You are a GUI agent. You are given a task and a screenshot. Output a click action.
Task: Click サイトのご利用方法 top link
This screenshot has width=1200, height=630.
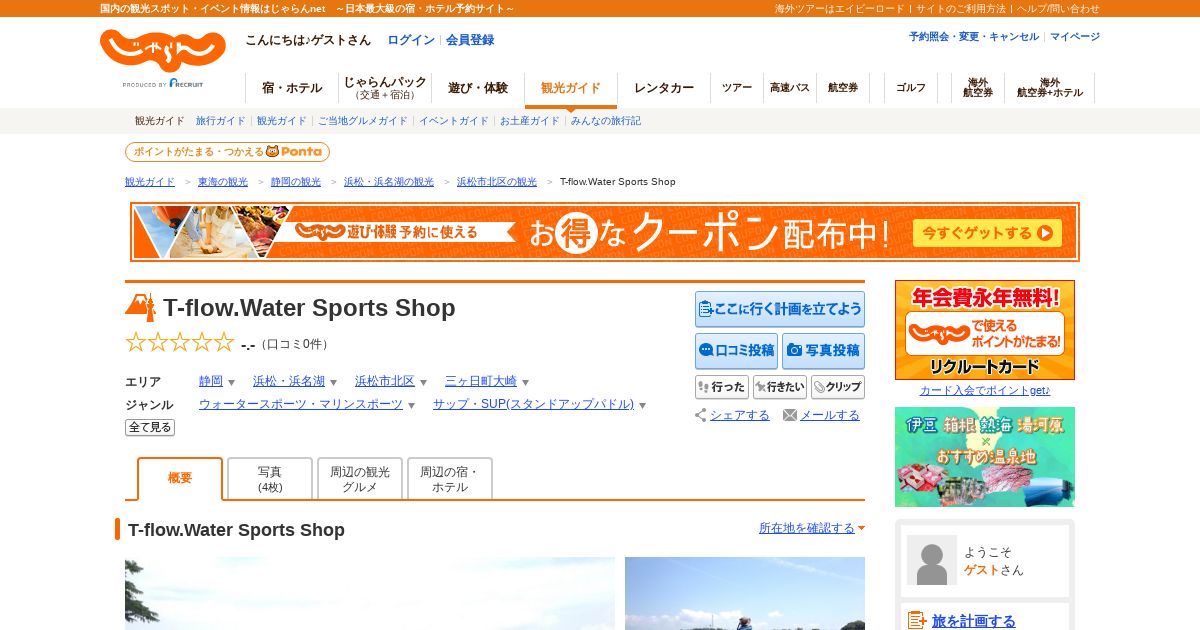tap(960, 8)
